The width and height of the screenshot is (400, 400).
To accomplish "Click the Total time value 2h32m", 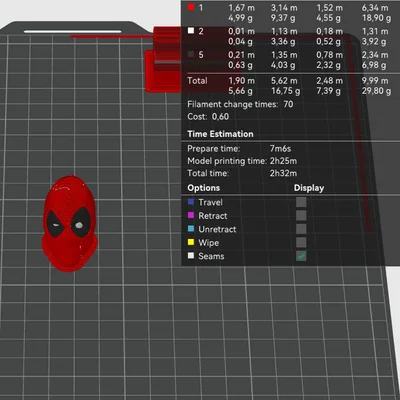I will 283,173.
